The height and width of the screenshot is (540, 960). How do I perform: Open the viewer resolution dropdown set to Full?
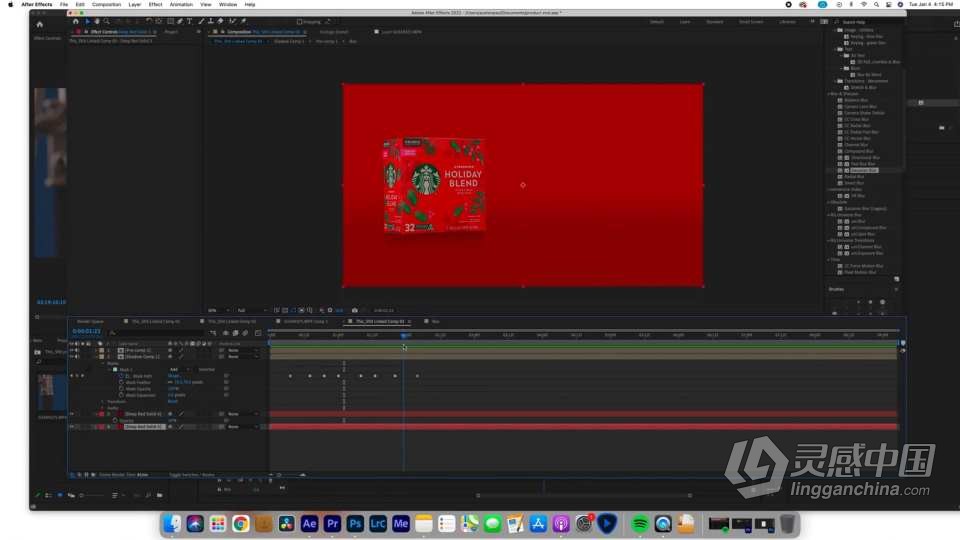tap(252, 310)
